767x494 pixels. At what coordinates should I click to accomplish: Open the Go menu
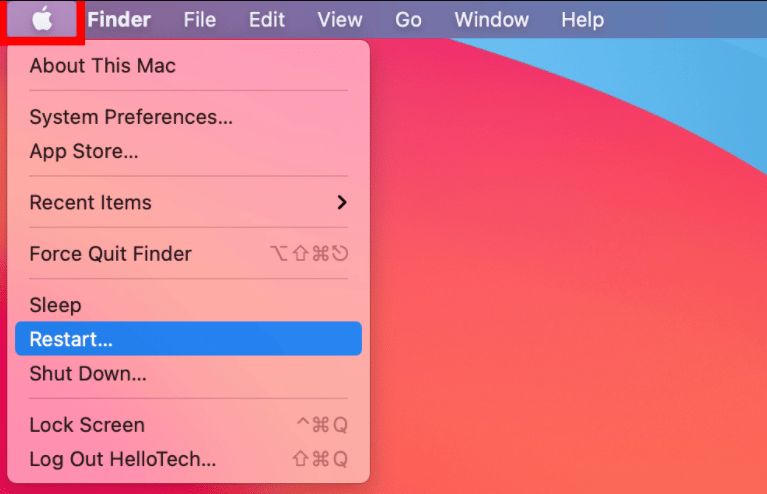[408, 20]
